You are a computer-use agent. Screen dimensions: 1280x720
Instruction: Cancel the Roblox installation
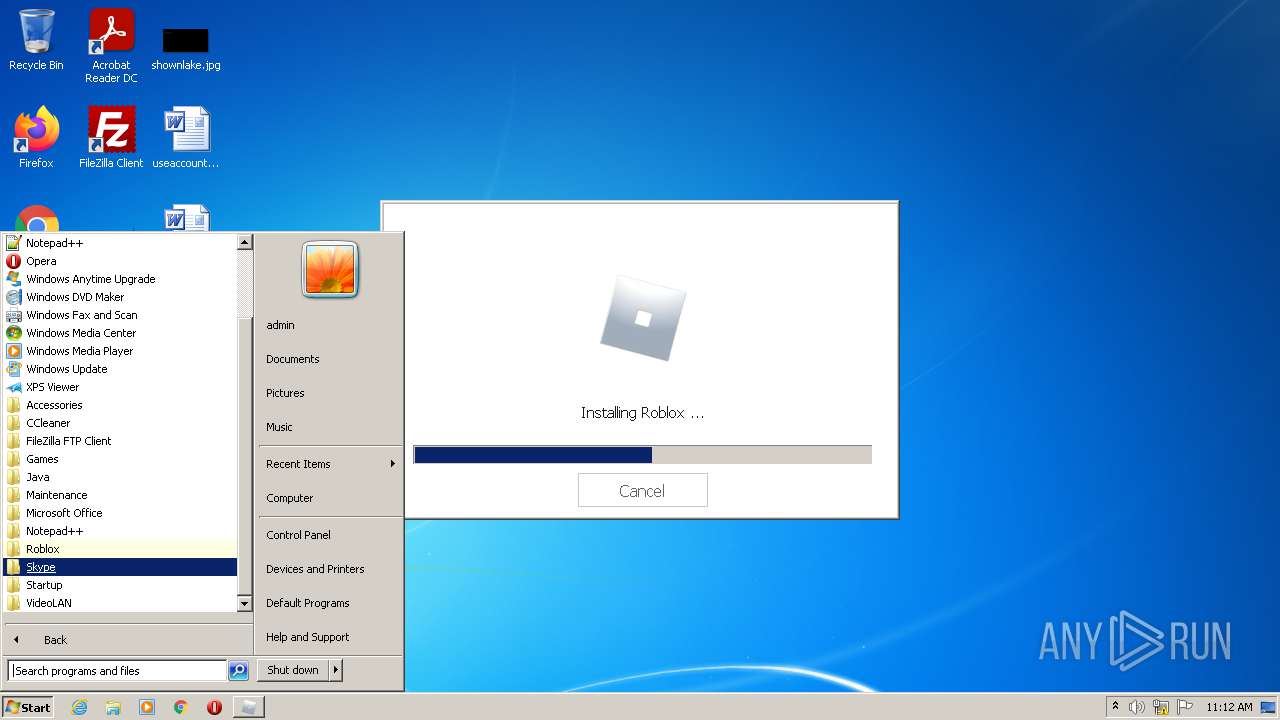(642, 490)
